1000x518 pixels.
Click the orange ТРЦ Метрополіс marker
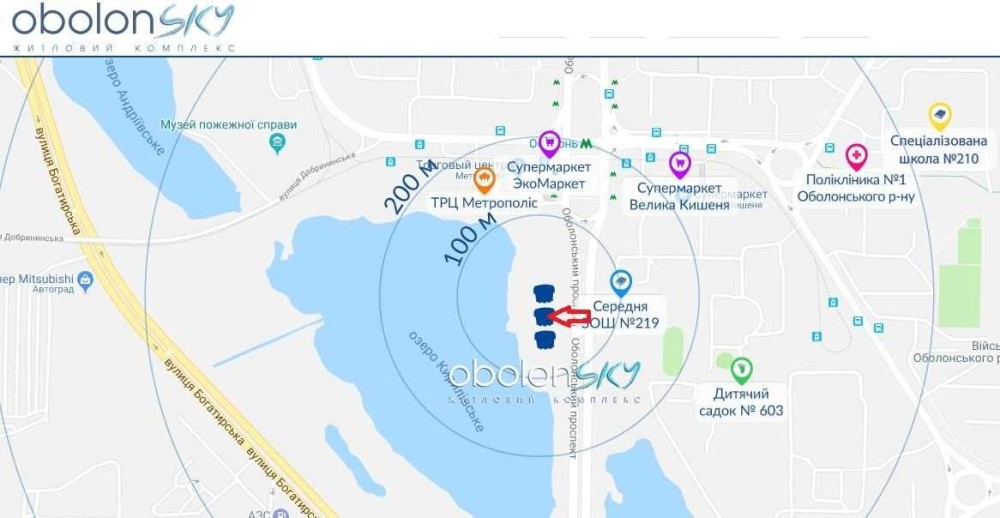coord(485,181)
